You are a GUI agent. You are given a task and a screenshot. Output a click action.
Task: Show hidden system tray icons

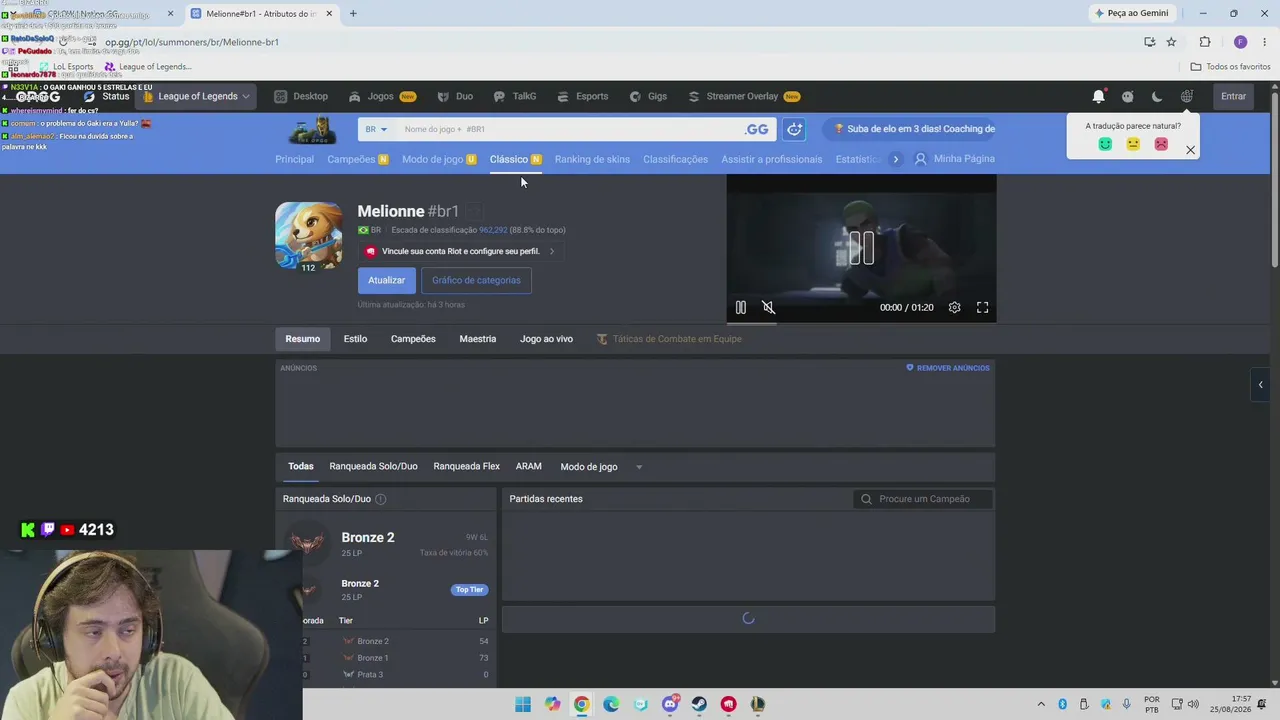[x=1041, y=704]
